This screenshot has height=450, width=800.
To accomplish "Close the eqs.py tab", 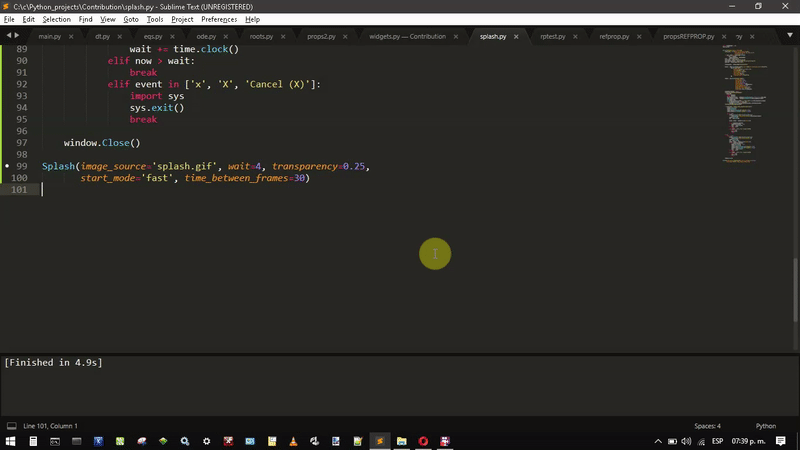I will pyautogui.click(x=172, y=37).
